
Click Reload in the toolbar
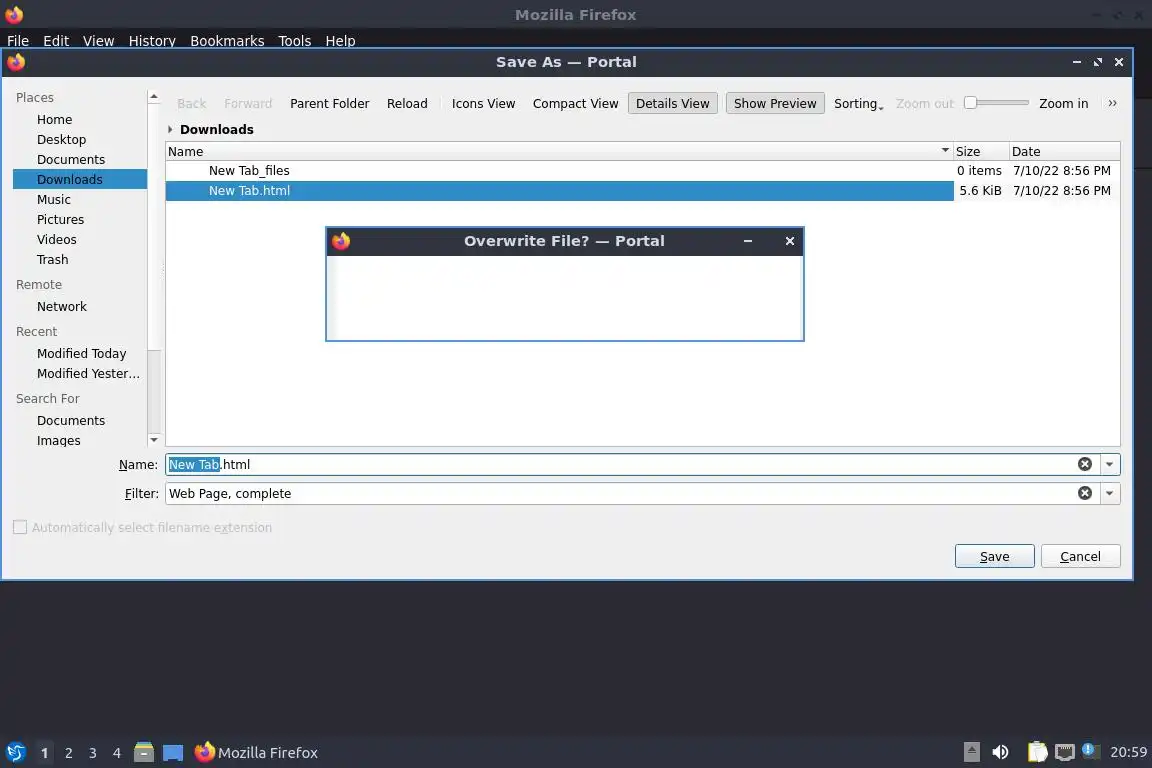(x=407, y=104)
